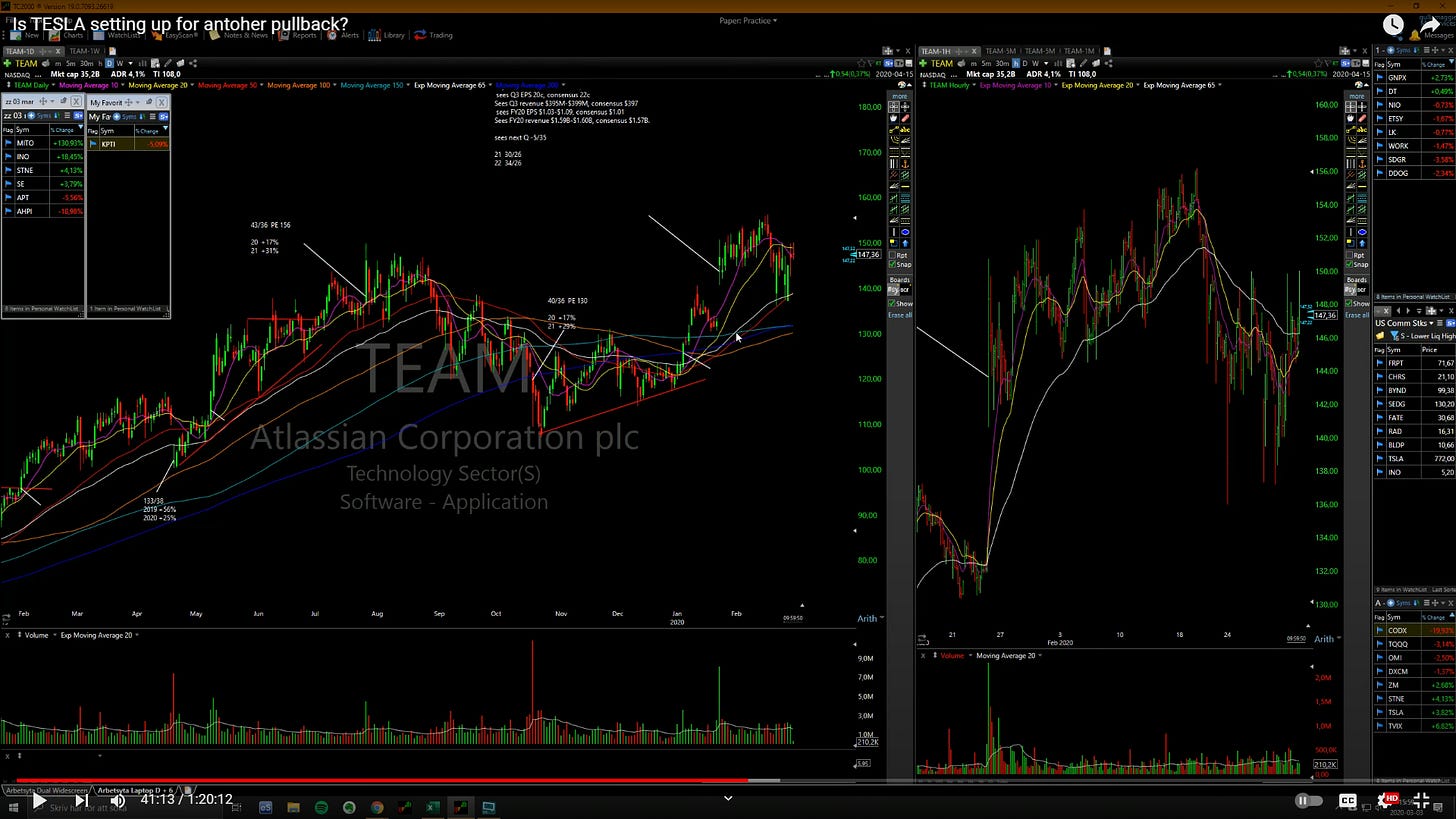Choose the blue up-arrow tool in hourly palette
Screen dimensions: 1456x819
click(1363, 243)
